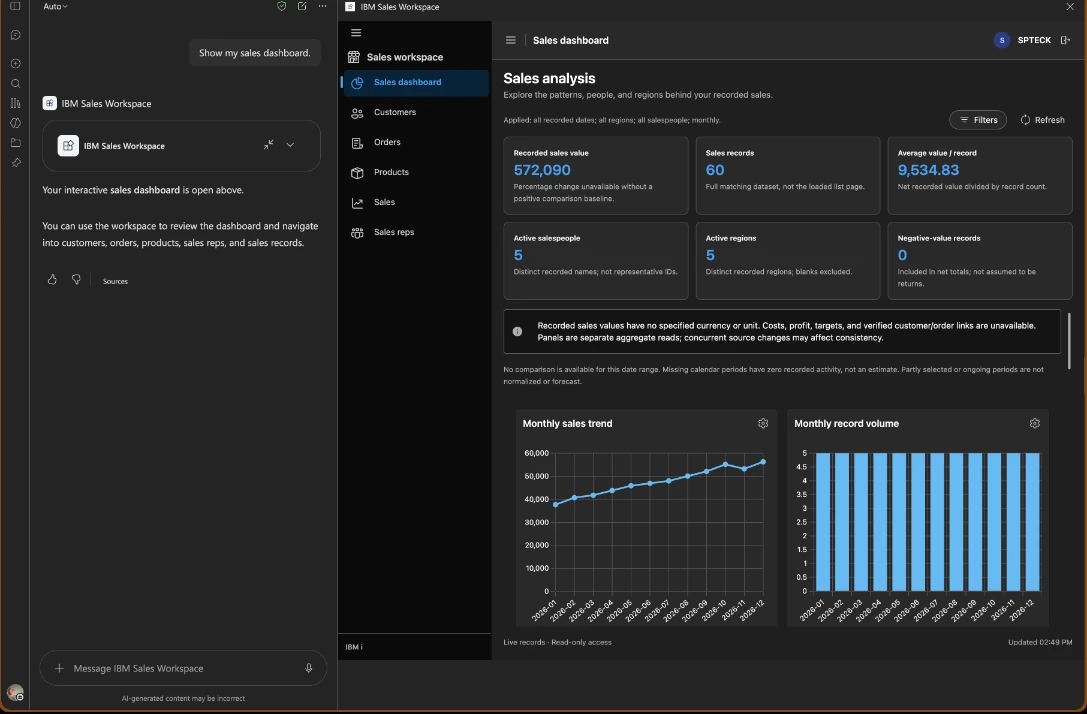Open settings gear for Monthly record volume
1087x714 pixels.
click(x=1035, y=424)
